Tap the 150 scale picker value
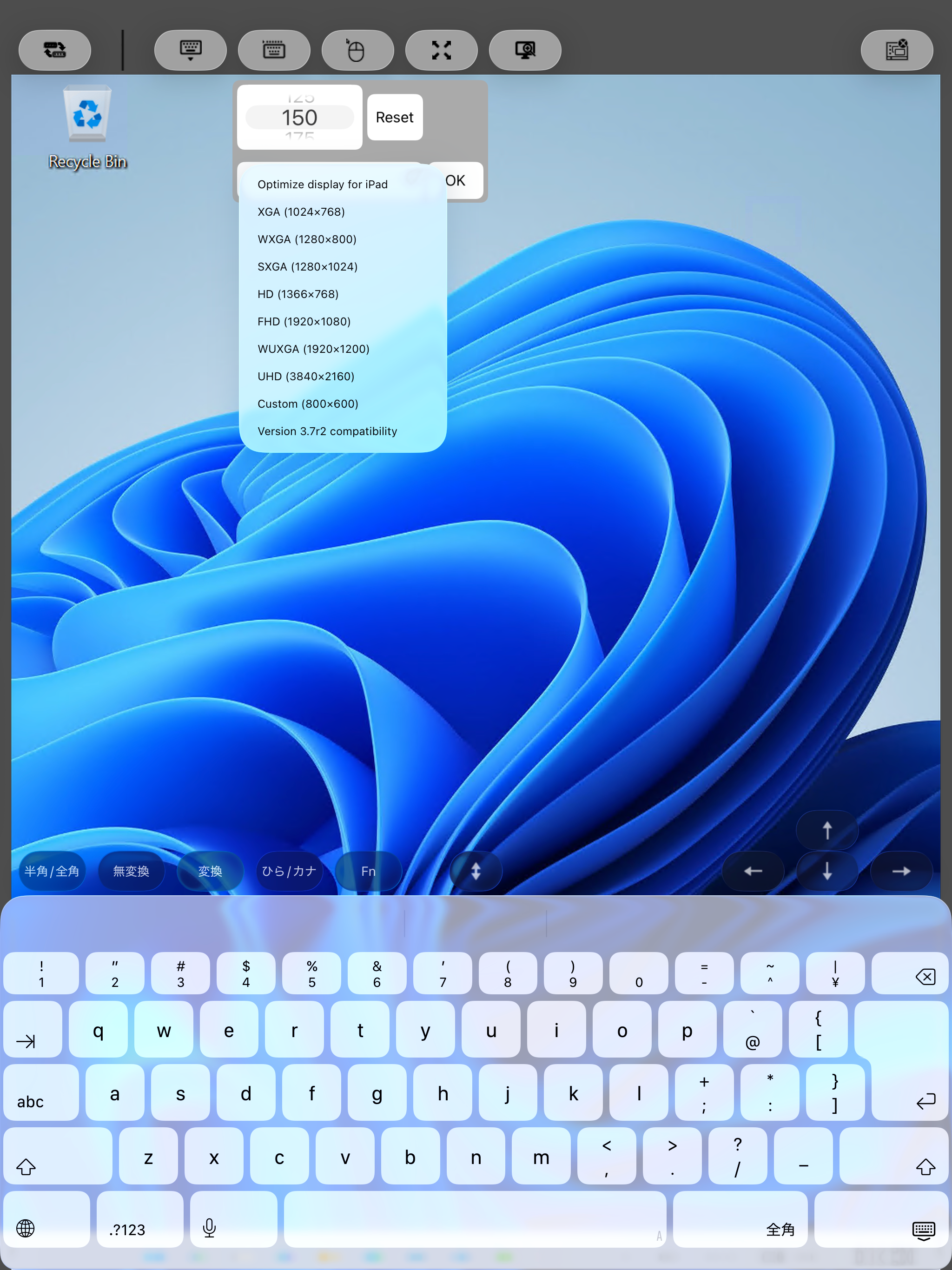 pyautogui.click(x=300, y=118)
